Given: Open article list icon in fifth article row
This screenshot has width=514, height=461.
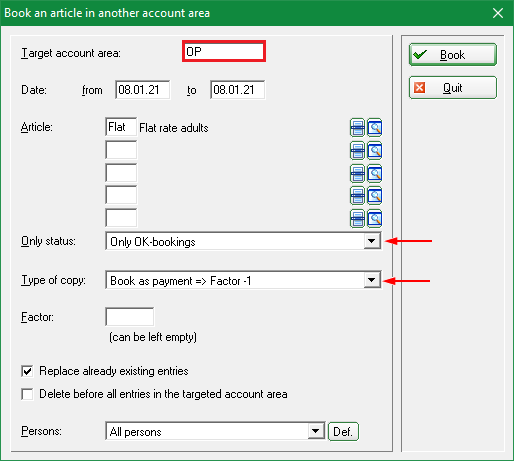Looking at the screenshot, I should pyautogui.click(x=357, y=219).
